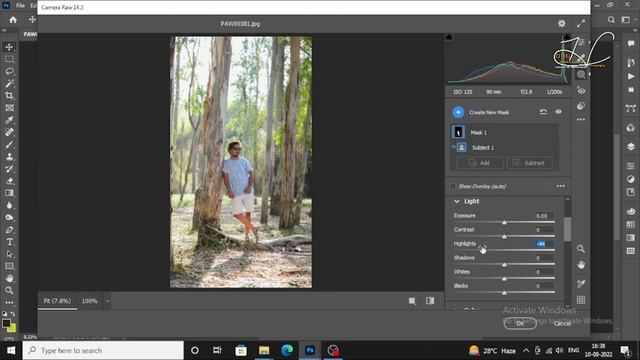Image resolution: width=640 pixels, height=360 pixels.
Task: Select the Magic Wand tool
Action: coord(9,84)
